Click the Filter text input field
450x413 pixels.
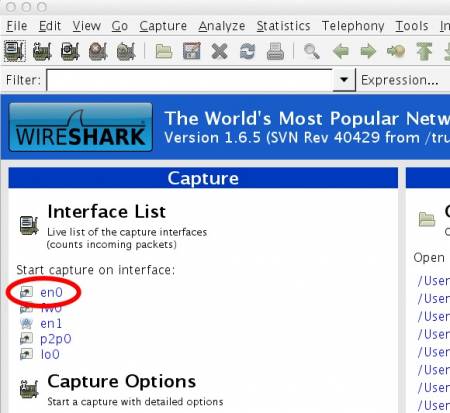tap(189, 80)
